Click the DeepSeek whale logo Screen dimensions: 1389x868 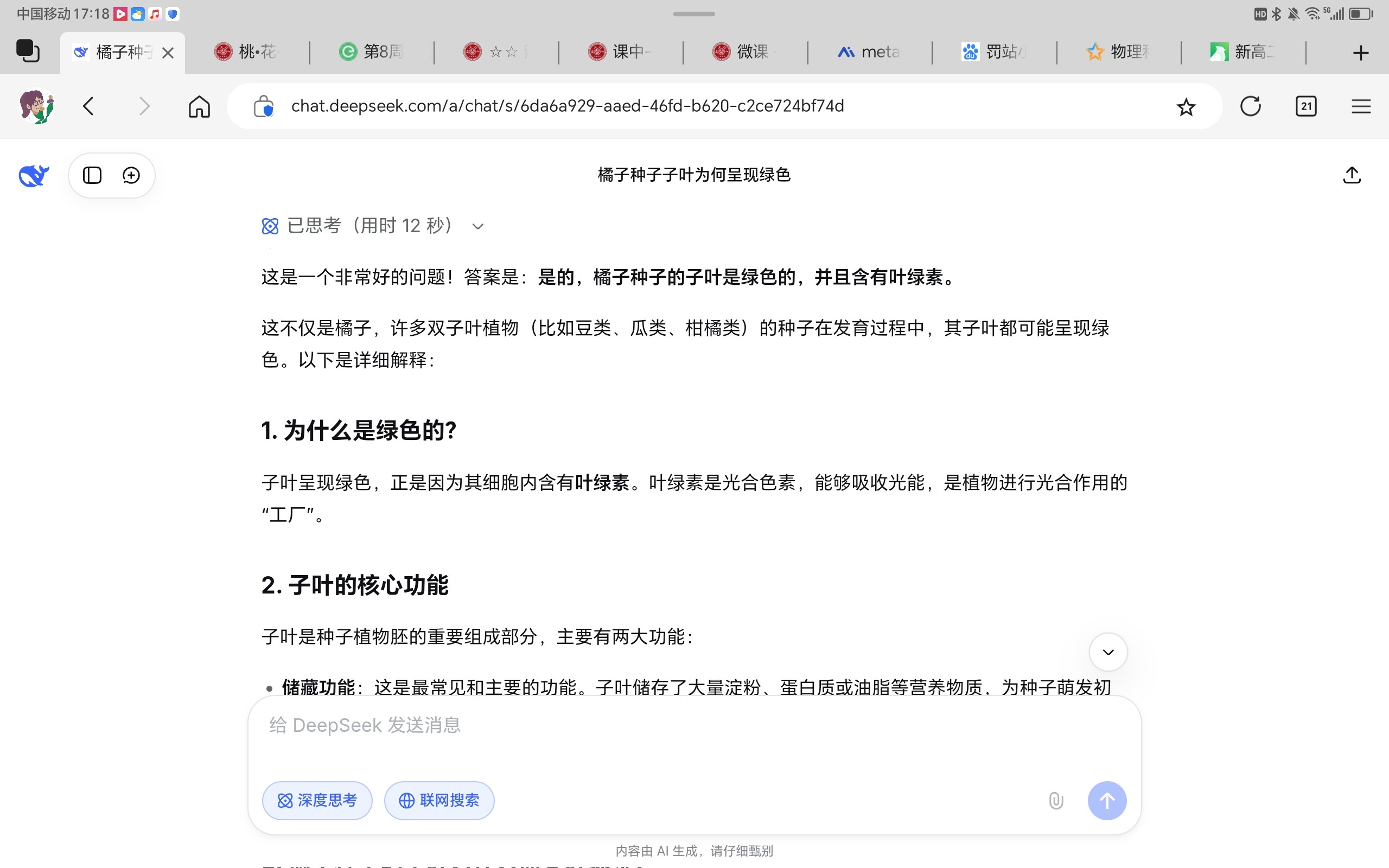tap(33, 176)
